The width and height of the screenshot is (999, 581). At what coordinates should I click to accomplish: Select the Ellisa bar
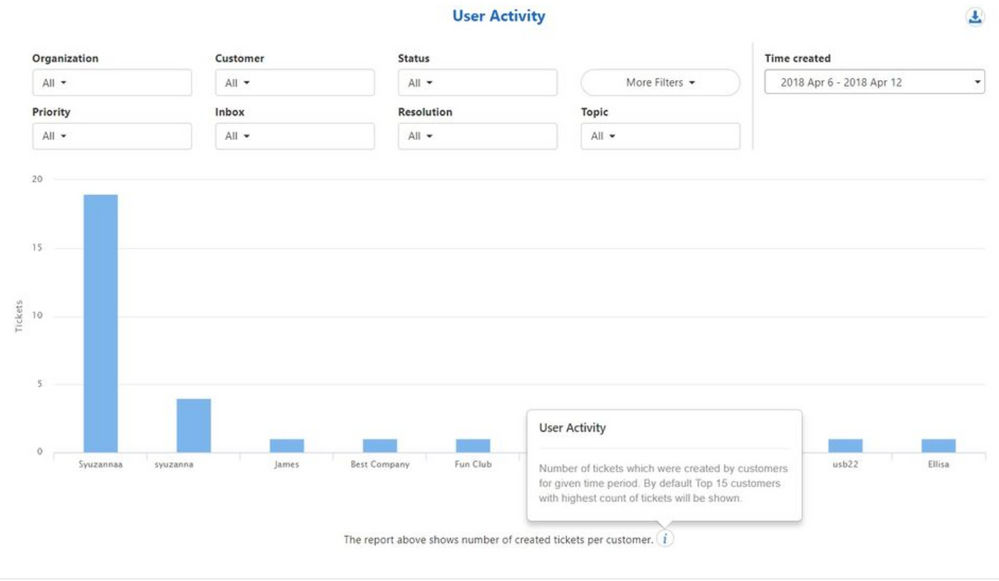click(938, 446)
